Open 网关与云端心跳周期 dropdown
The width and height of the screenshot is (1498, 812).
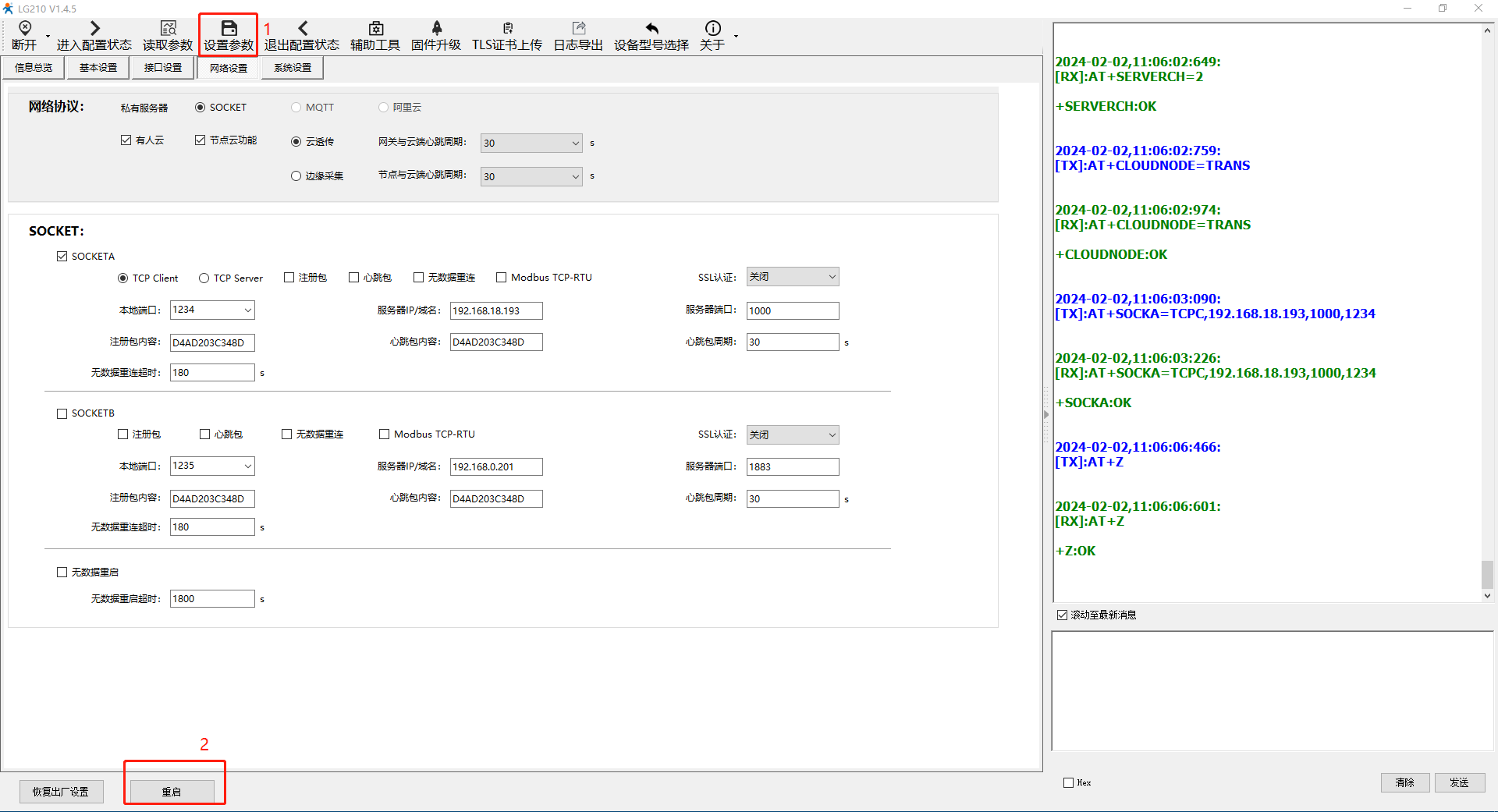pyautogui.click(x=531, y=143)
